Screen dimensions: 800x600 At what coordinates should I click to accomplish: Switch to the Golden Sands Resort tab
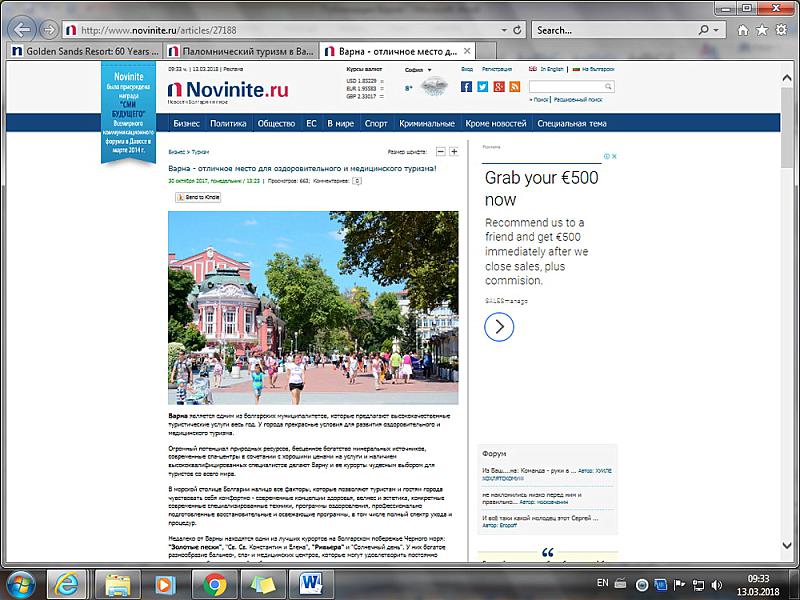[83, 50]
